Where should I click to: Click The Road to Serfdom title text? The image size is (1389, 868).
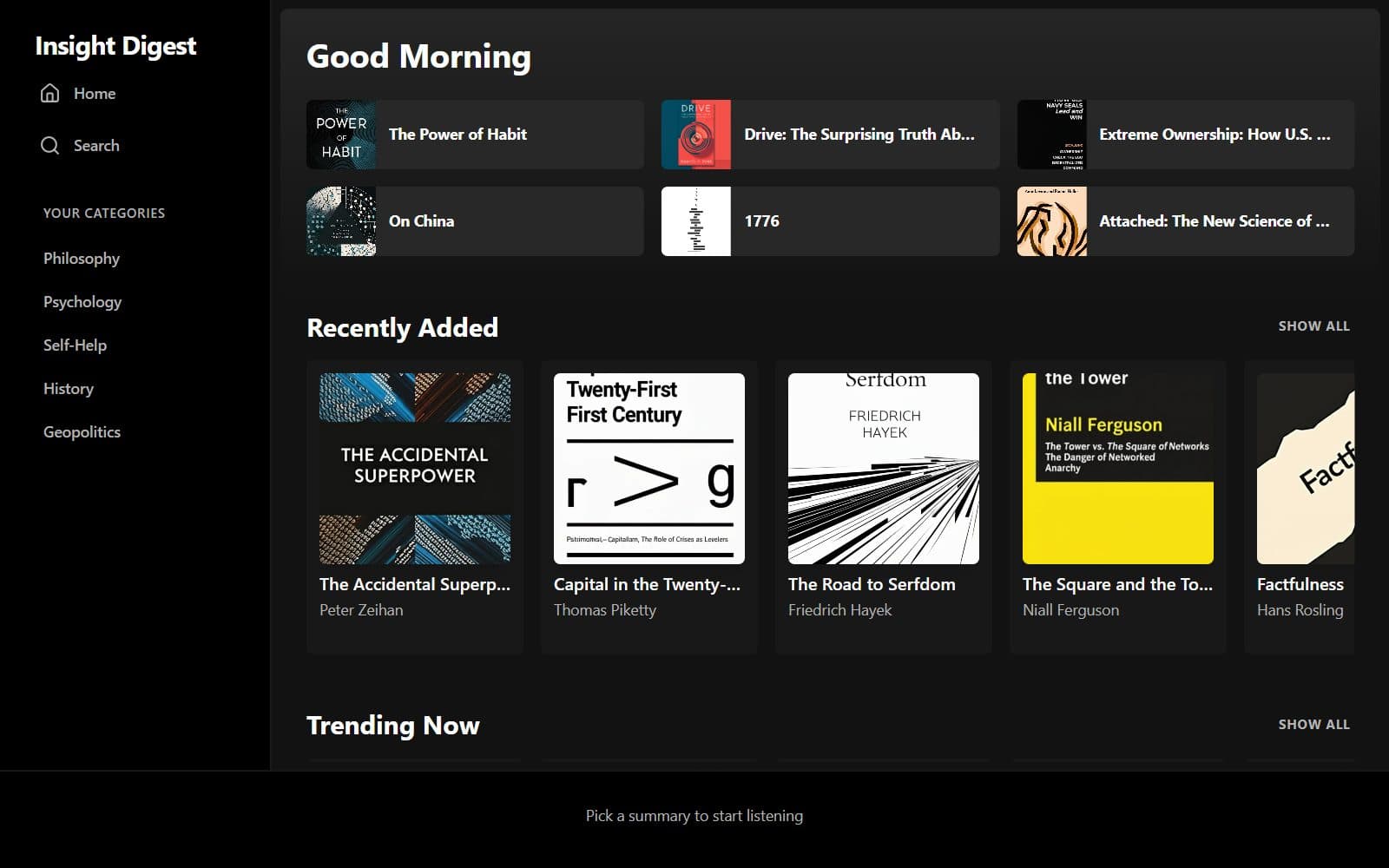coord(872,584)
